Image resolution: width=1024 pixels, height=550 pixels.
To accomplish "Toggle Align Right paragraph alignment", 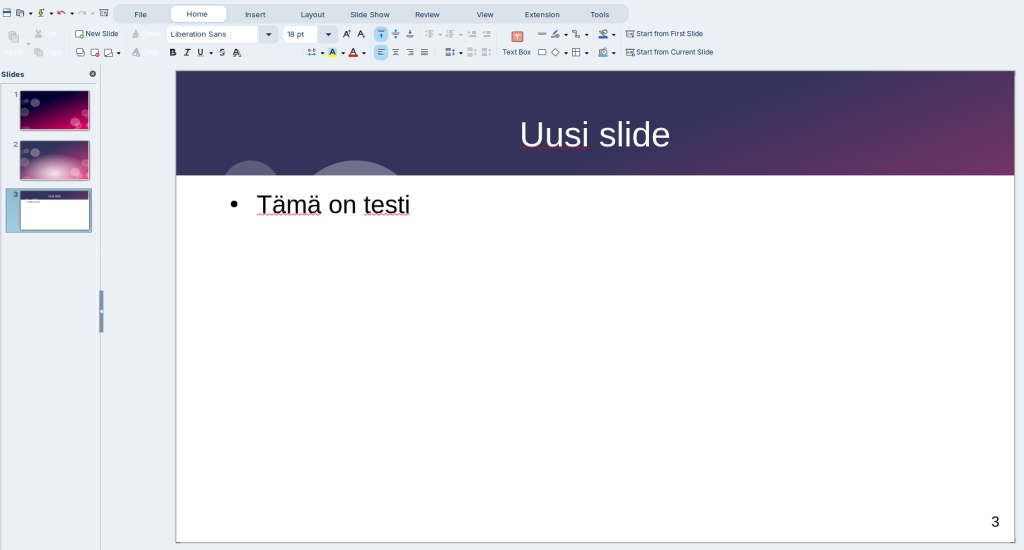I will [x=409, y=52].
